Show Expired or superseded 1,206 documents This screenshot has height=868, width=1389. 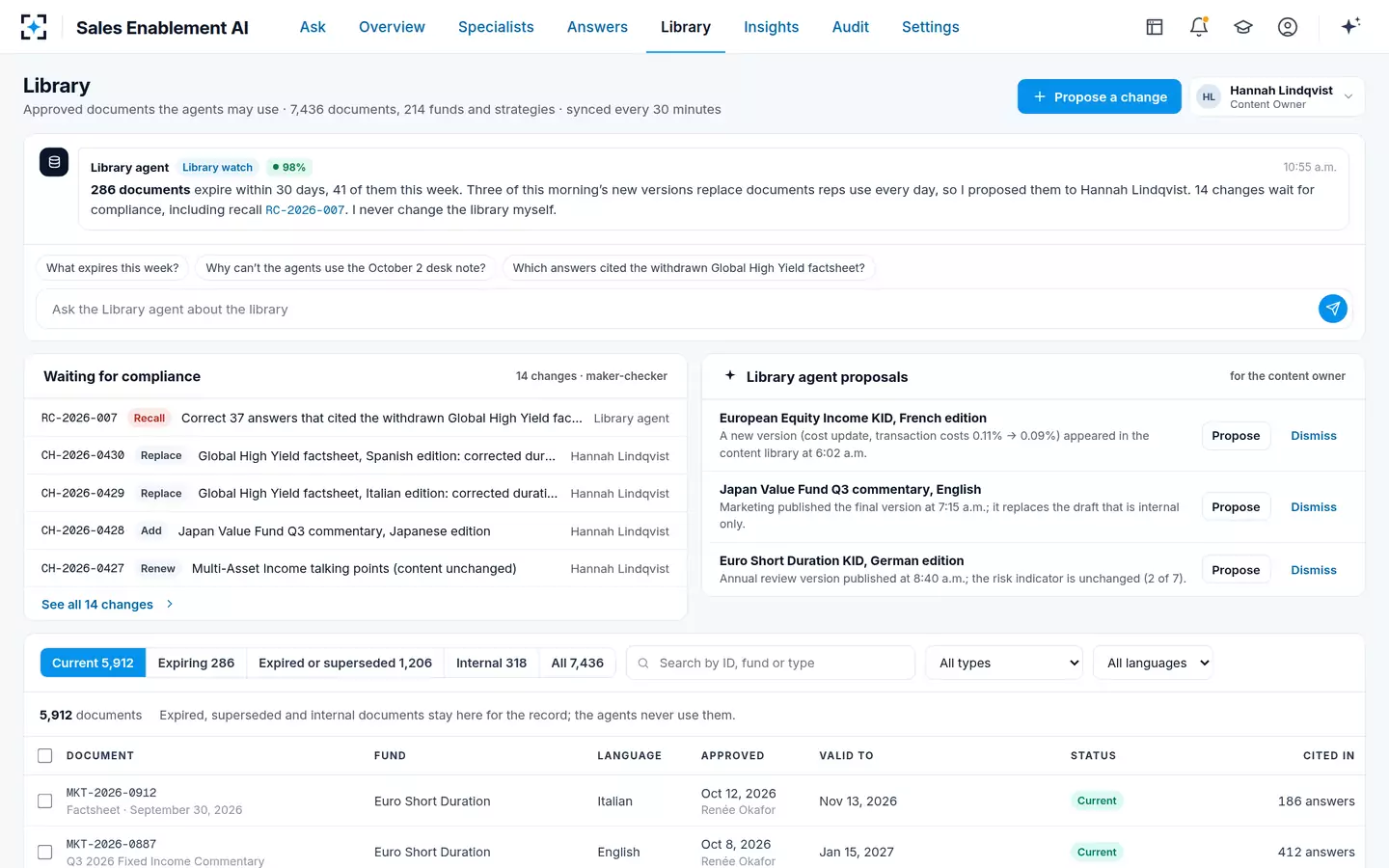(345, 663)
